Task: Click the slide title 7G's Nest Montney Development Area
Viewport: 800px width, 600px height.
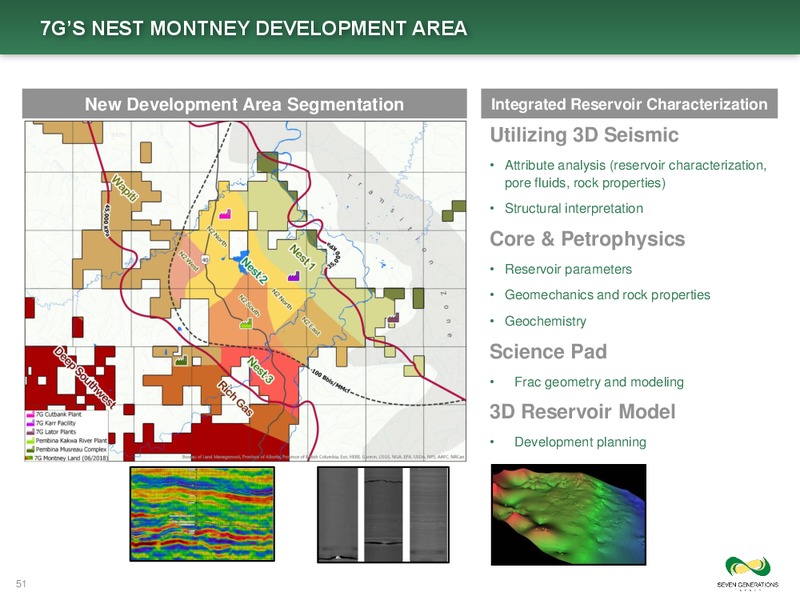Action: pyautogui.click(x=254, y=28)
